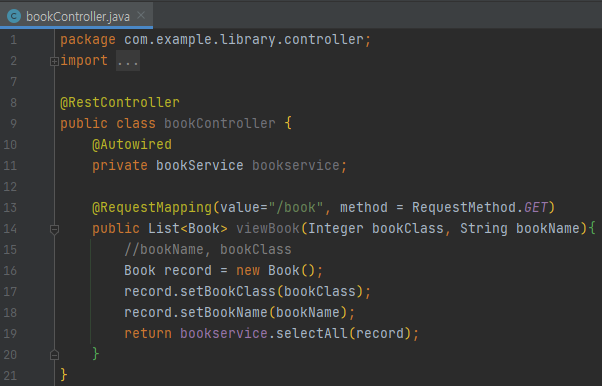Click the 'viewBook' method name

coord(268,229)
